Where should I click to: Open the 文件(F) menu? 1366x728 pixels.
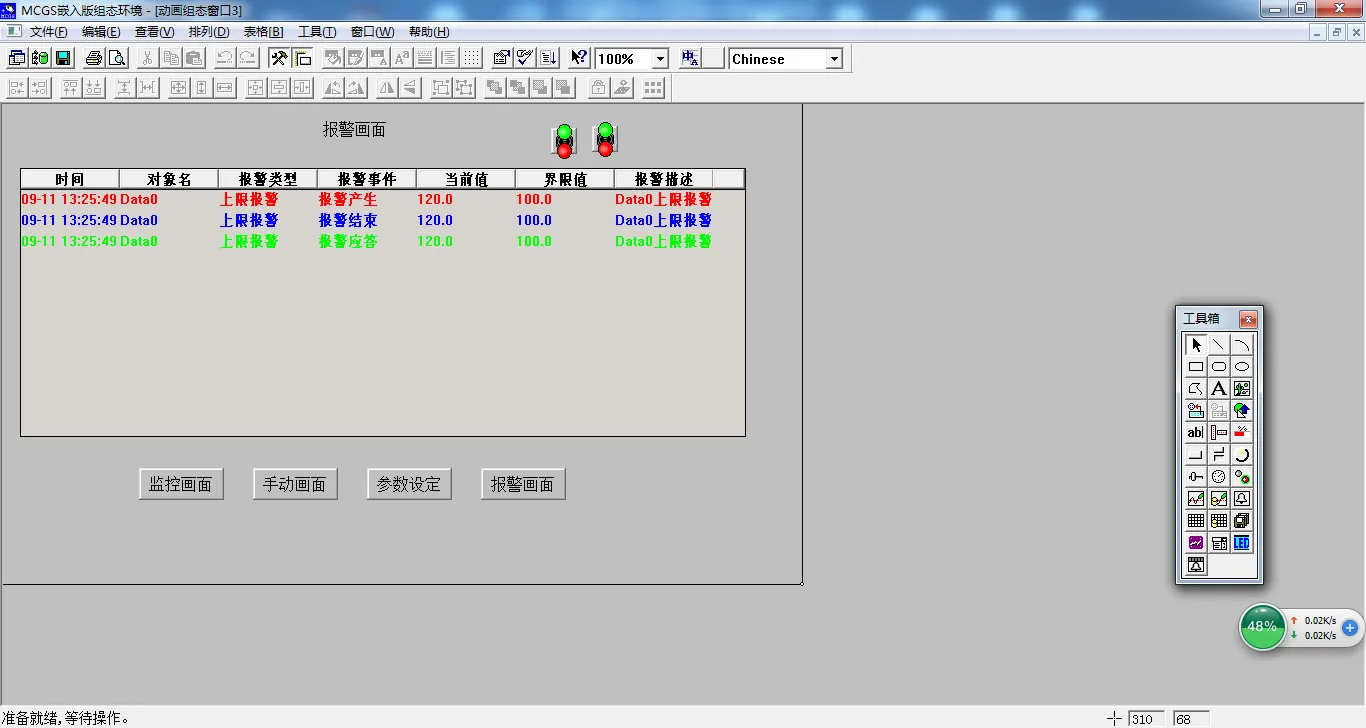point(49,32)
